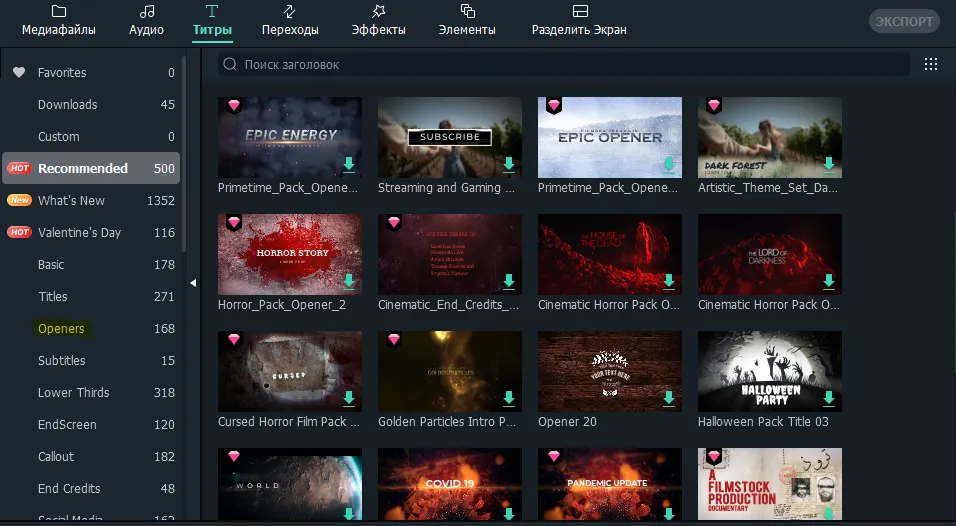Open the Медиафайлы tab
Image resolution: width=956 pixels, height=526 pixels.
59,21
